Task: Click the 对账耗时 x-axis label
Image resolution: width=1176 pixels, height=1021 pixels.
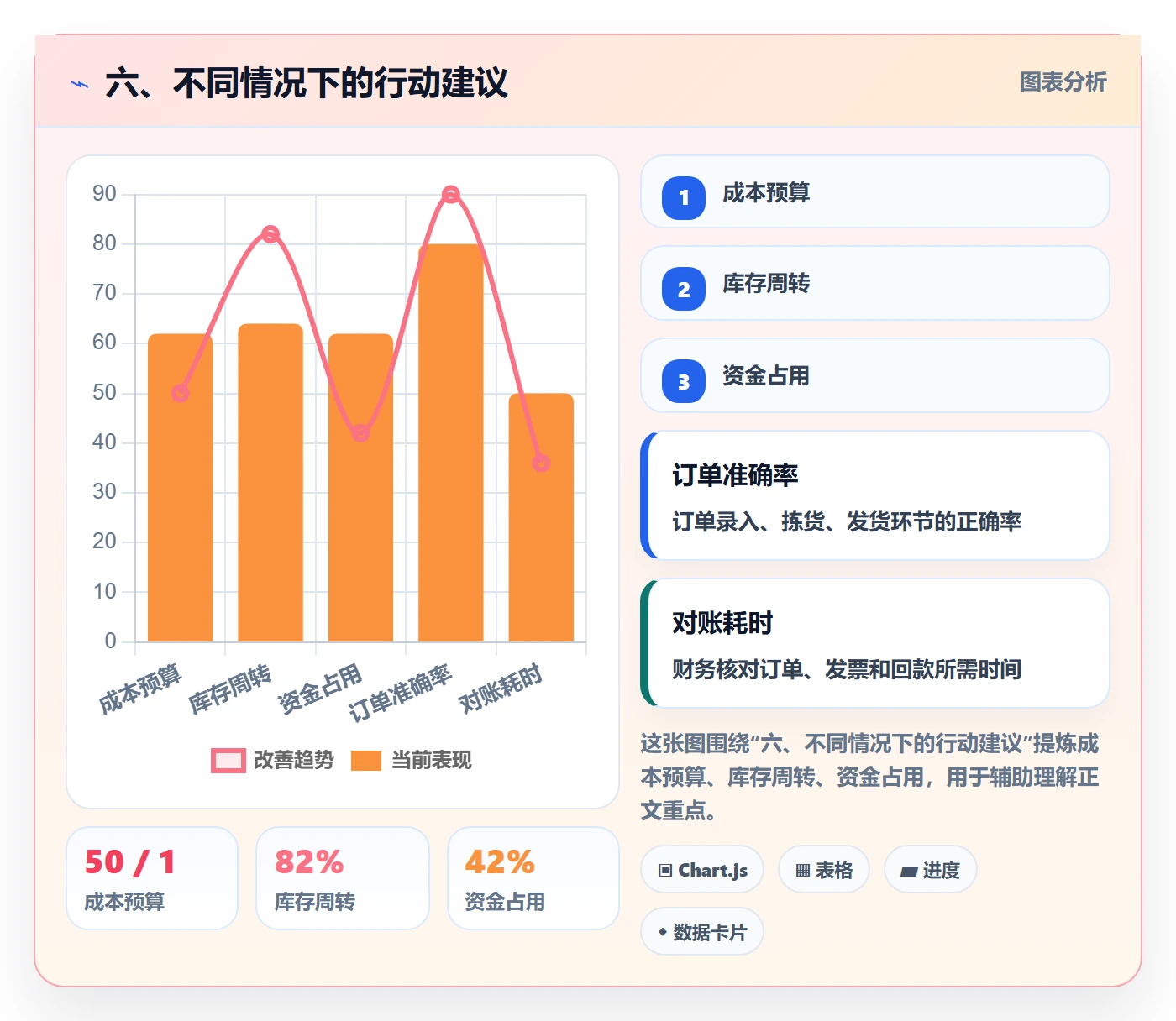Action: (501, 689)
